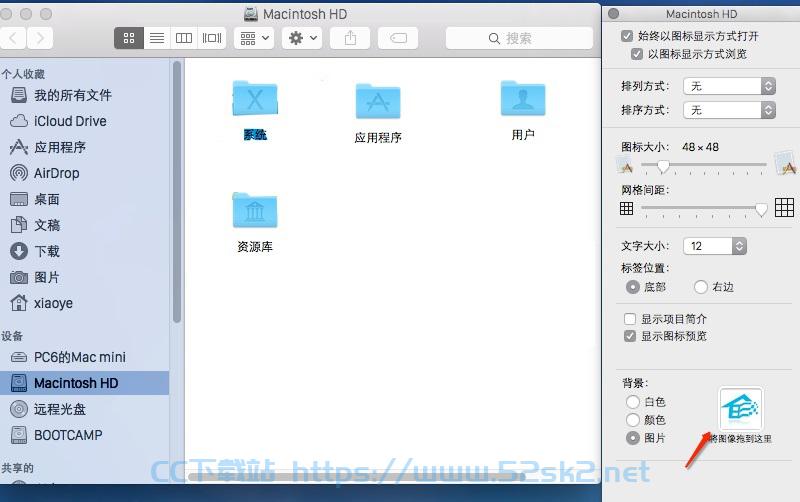Toggle 始终以图标显示方式打开 checkbox

tap(627, 36)
